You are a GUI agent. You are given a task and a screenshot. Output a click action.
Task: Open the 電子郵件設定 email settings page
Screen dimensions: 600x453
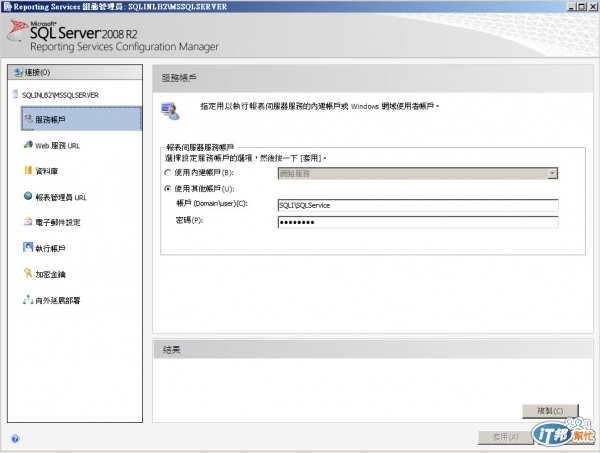click(x=58, y=222)
